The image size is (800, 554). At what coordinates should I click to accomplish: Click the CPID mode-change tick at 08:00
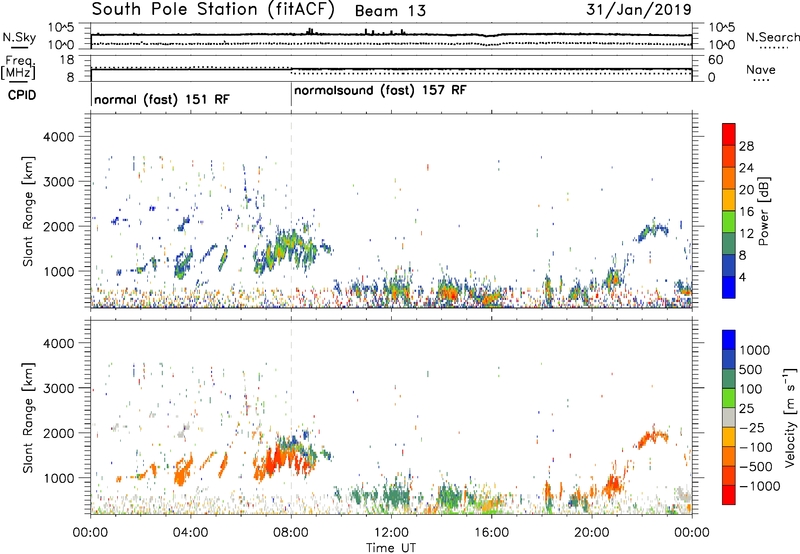tap(291, 95)
